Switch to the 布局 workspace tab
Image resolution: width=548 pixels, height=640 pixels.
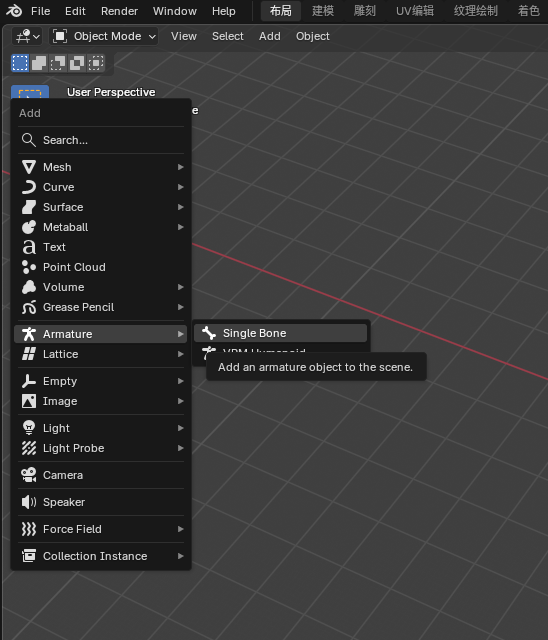281,11
